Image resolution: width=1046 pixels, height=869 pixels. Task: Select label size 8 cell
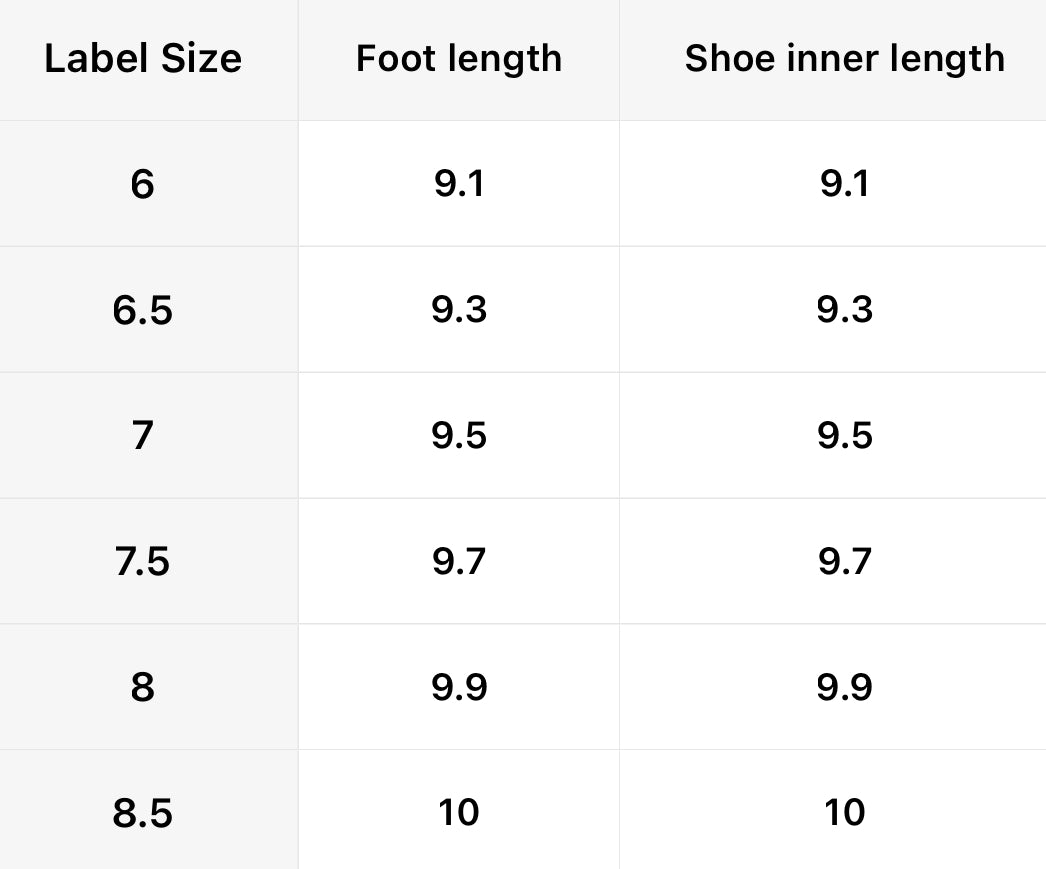pos(143,687)
